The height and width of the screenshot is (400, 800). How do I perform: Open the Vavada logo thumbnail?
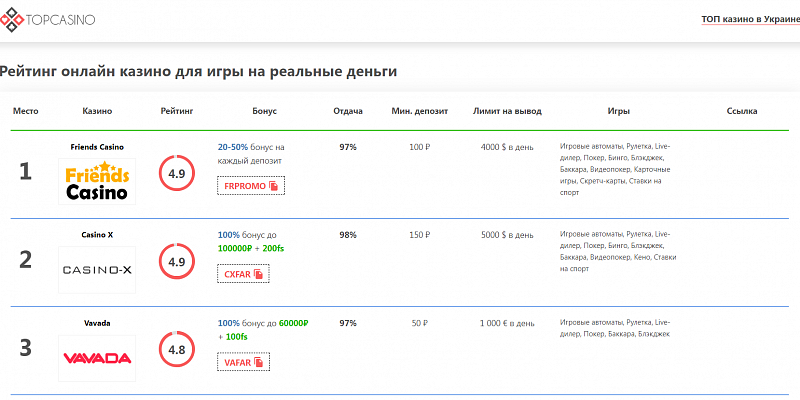pyautogui.click(x=97, y=358)
